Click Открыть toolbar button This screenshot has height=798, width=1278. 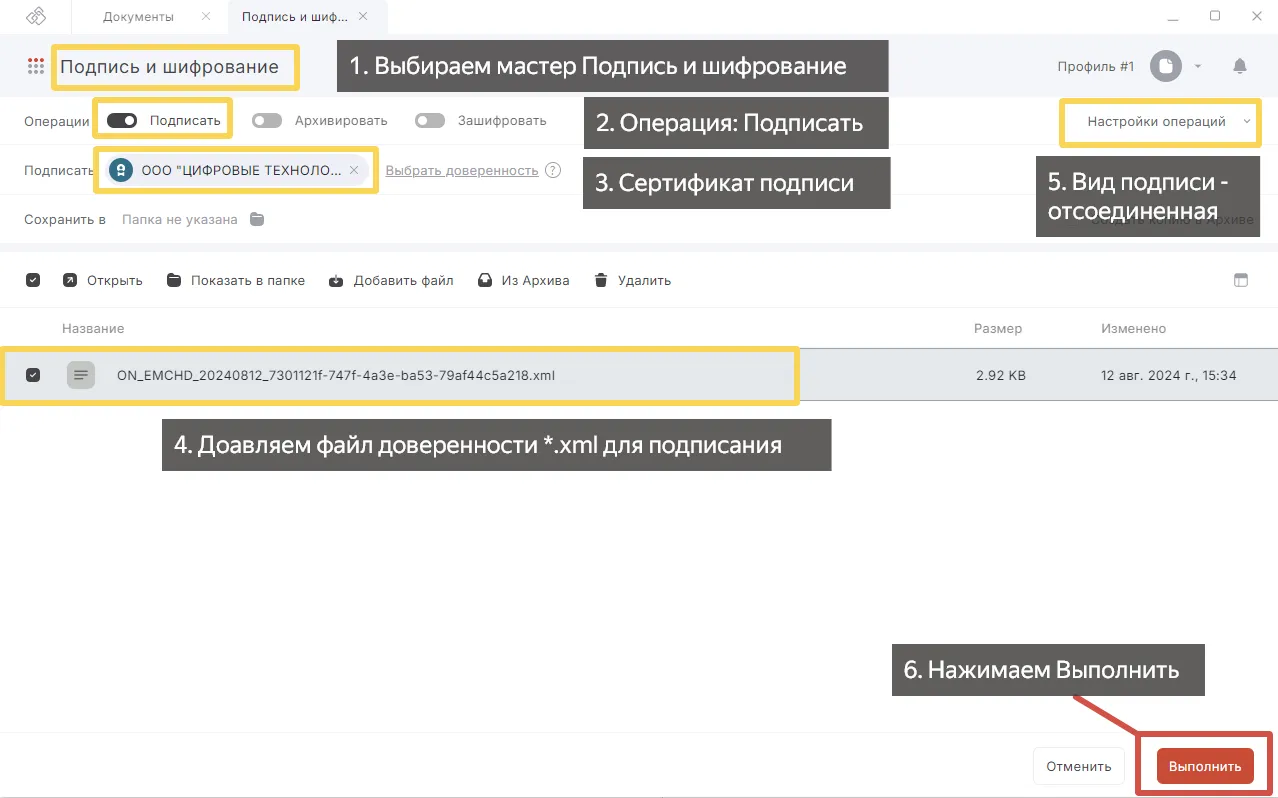click(103, 280)
